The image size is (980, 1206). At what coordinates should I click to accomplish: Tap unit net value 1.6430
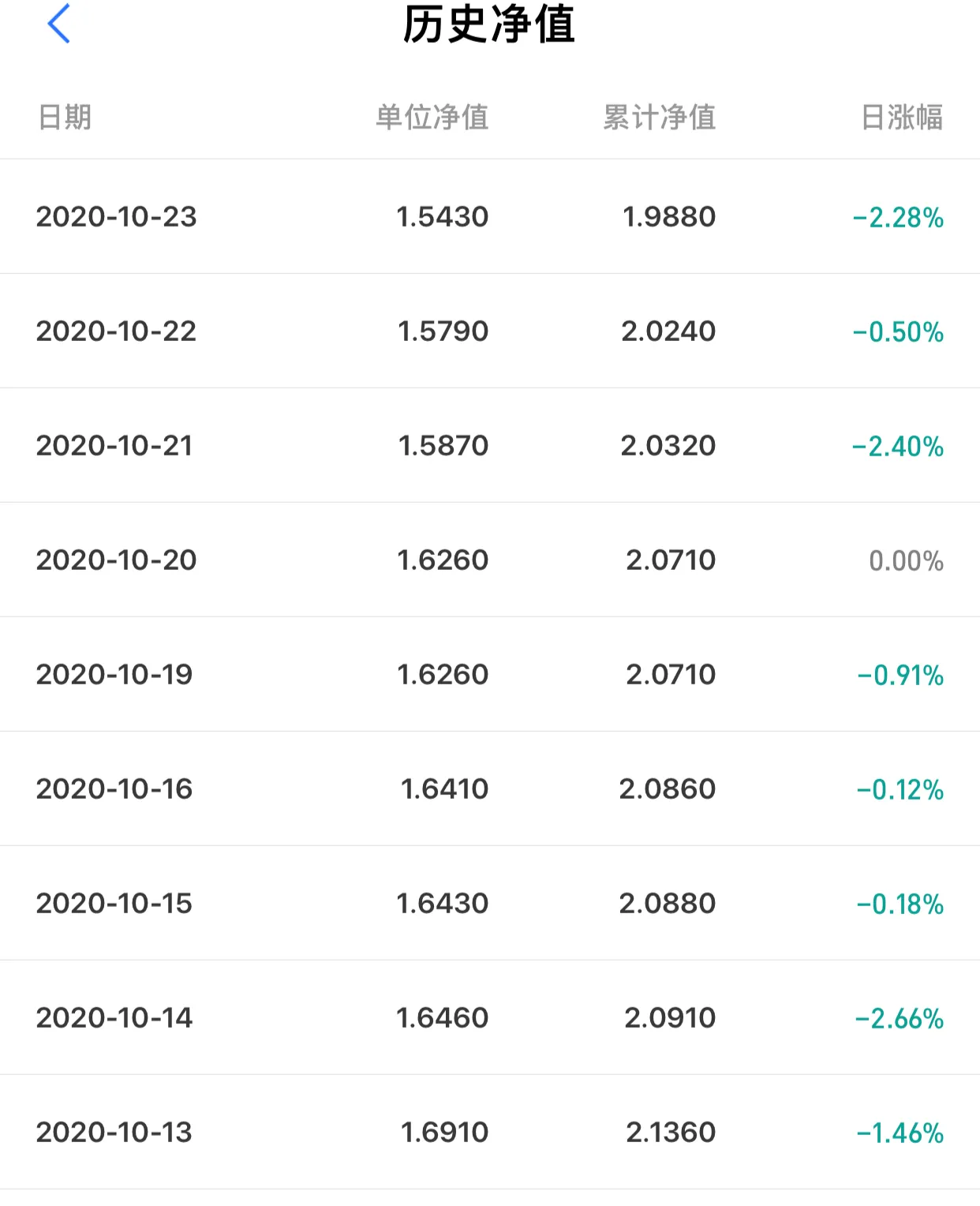[443, 903]
